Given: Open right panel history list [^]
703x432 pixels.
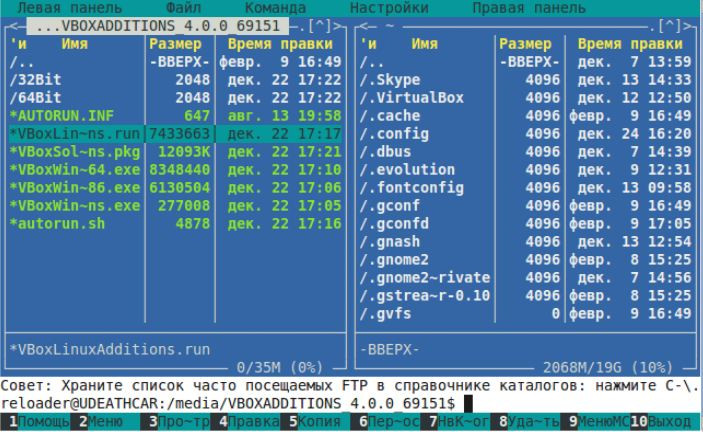Looking at the screenshot, I should tap(669, 26).
